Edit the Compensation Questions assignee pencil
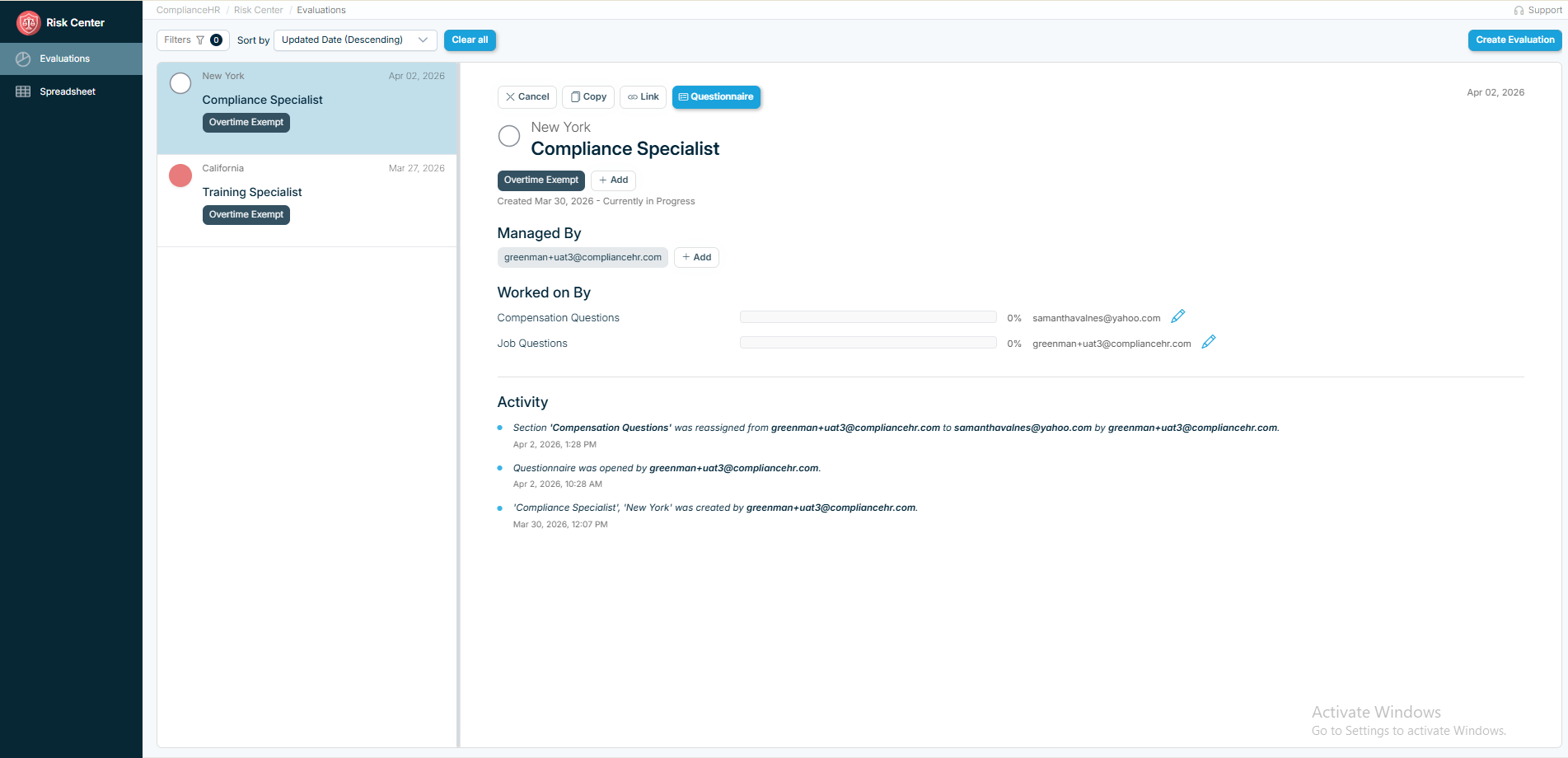The width and height of the screenshot is (1568, 758). coord(1178,316)
